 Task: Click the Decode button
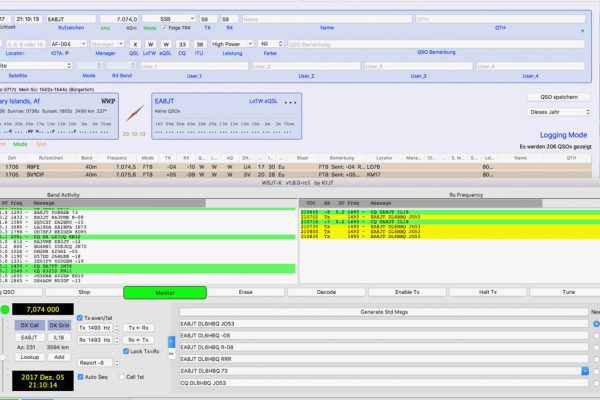point(326,292)
